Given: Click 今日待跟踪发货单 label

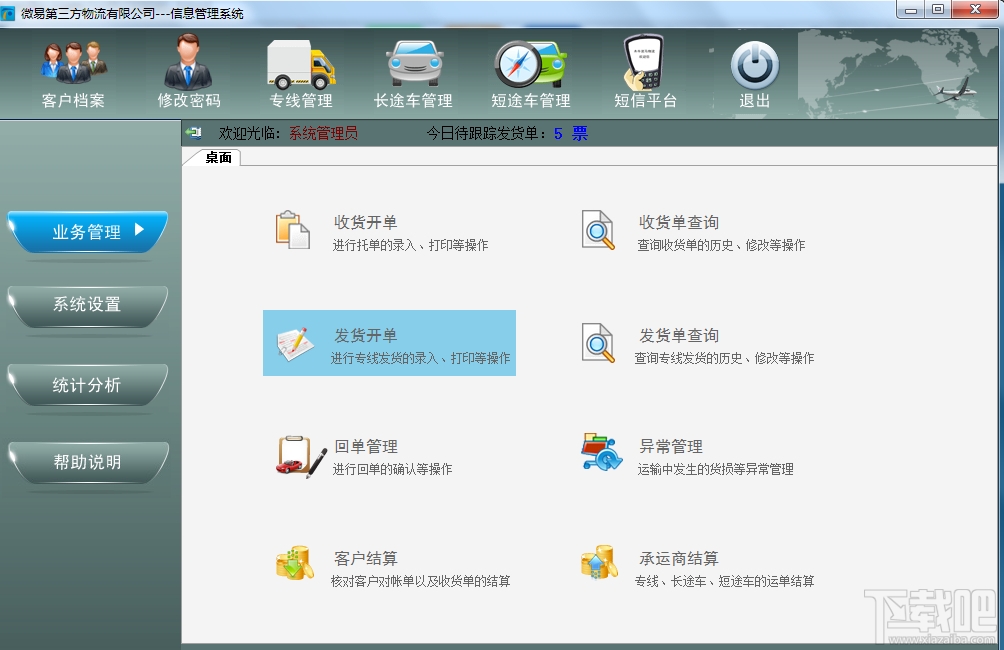Looking at the screenshot, I should click(x=485, y=133).
